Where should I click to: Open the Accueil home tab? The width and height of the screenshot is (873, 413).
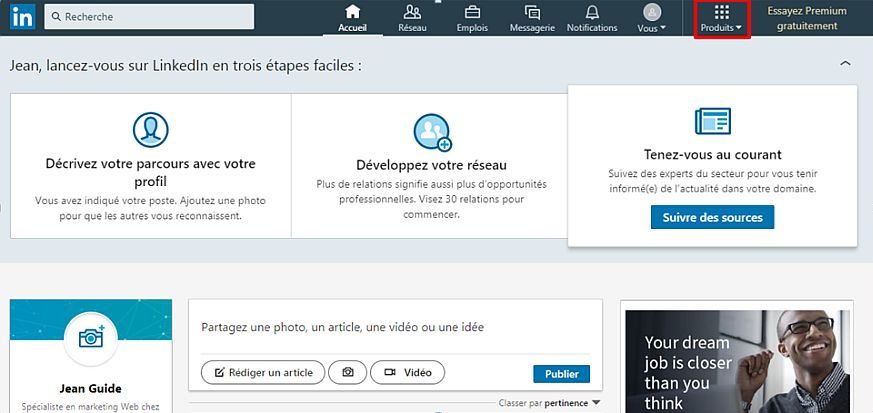pyautogui.click(x=352, y=18)
